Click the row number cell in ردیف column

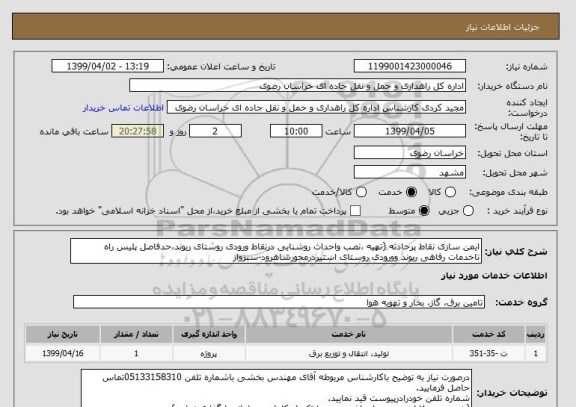coord(536,353)
